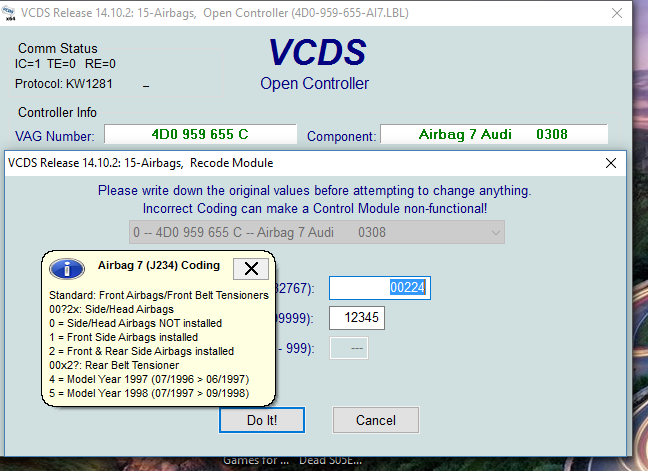Click the VCDS logo heading text
Viewport: 648px width, 471px height.
(x=314, y=54)
